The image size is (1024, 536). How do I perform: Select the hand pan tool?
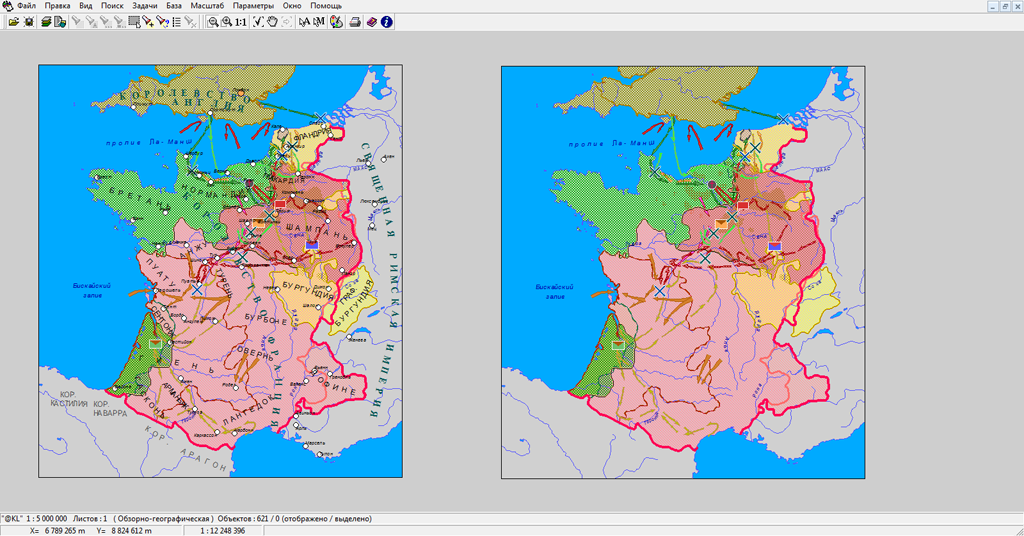pos(272,22)
